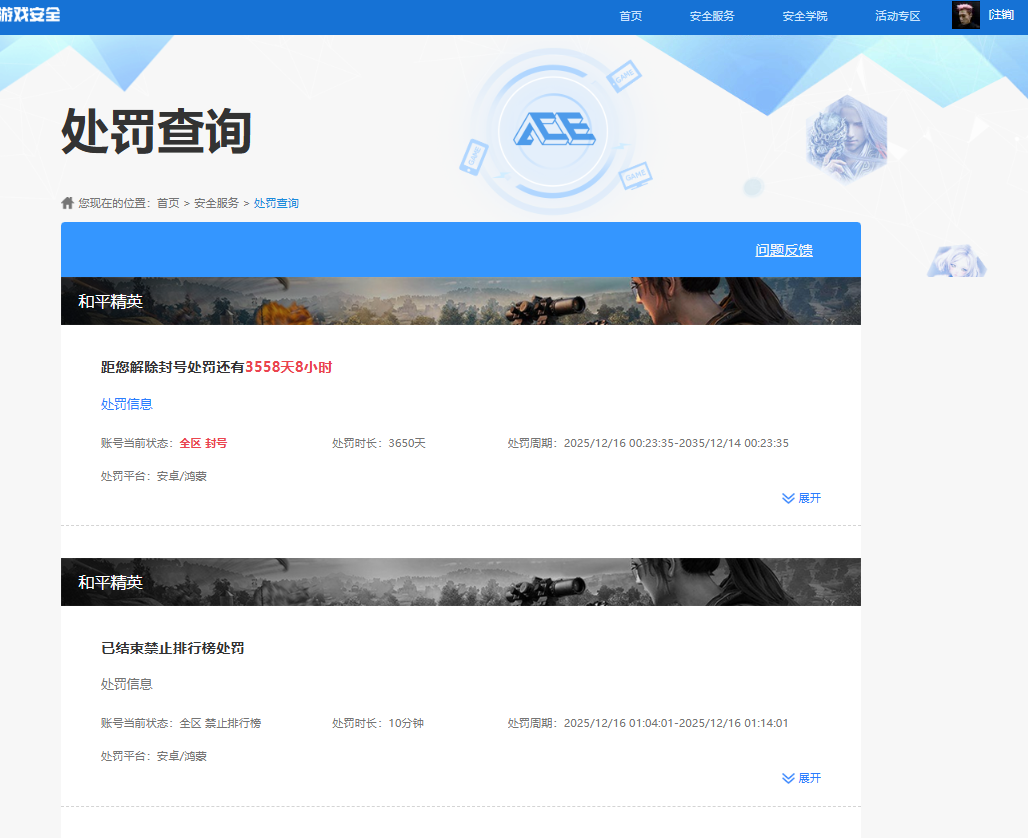Open the 问题反馈 feedback link
Screen dimensions: 1028x838
pyautogui.click(x=784, y=250)
